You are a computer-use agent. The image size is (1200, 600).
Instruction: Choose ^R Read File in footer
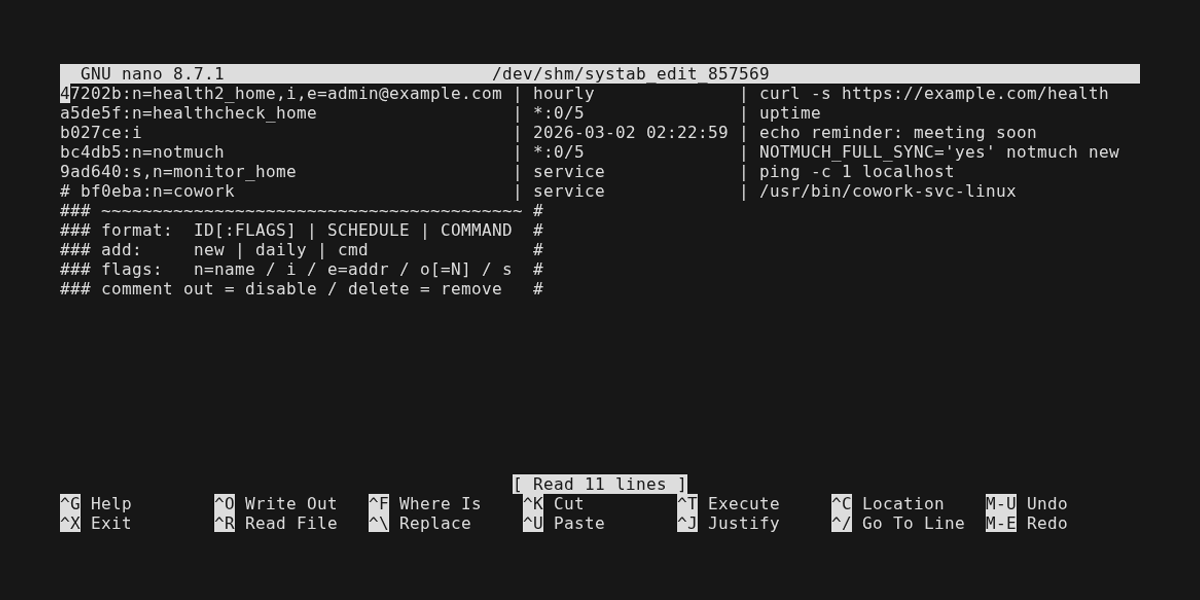275,523
